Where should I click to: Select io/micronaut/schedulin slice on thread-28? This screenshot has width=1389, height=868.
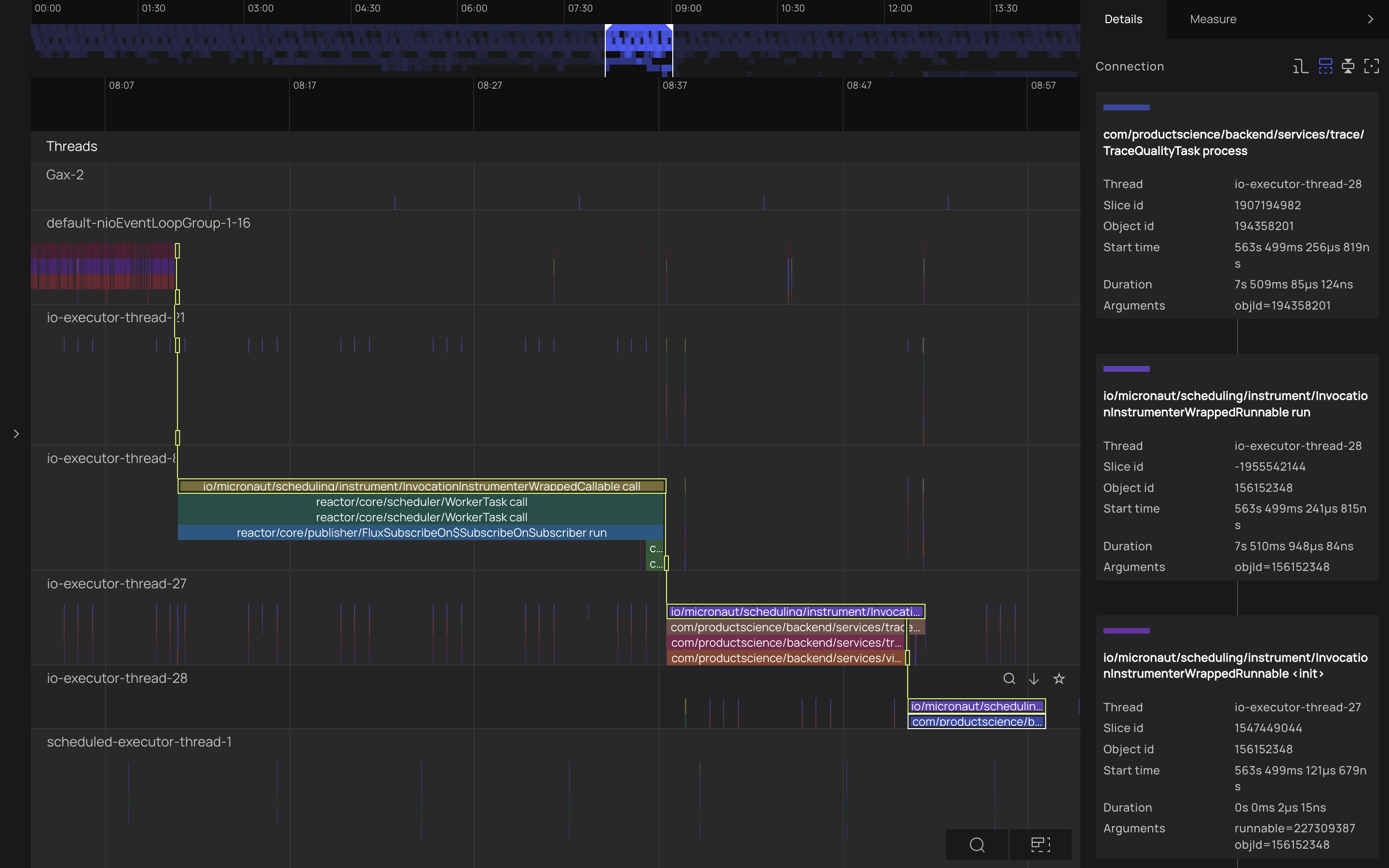coord(976,706)
